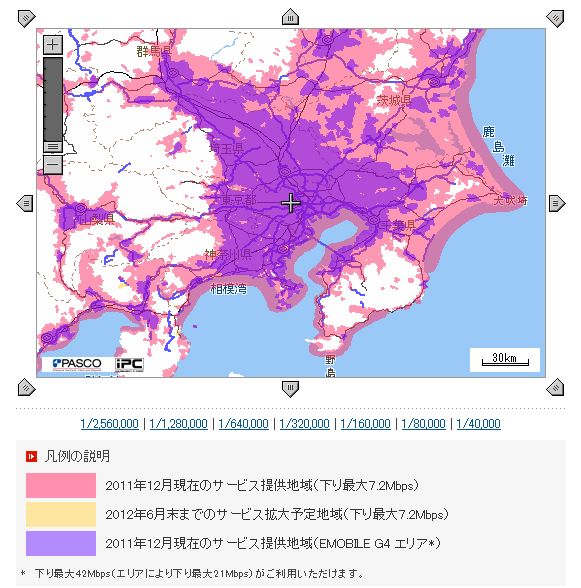
Task: Click the zoom slider handle
Action: click(x=53, y=147)
